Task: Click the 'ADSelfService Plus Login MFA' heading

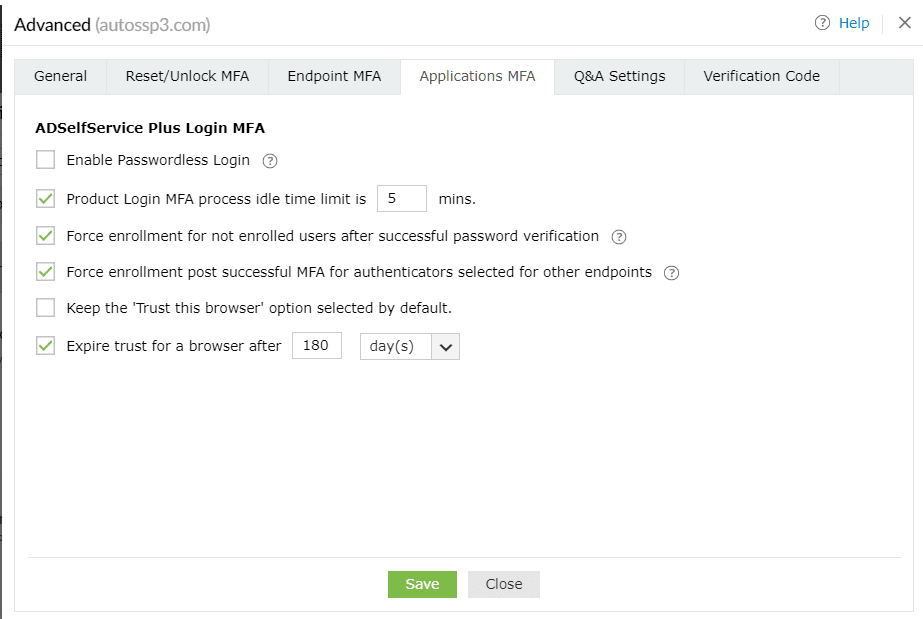Action: [x=150, y=128]
